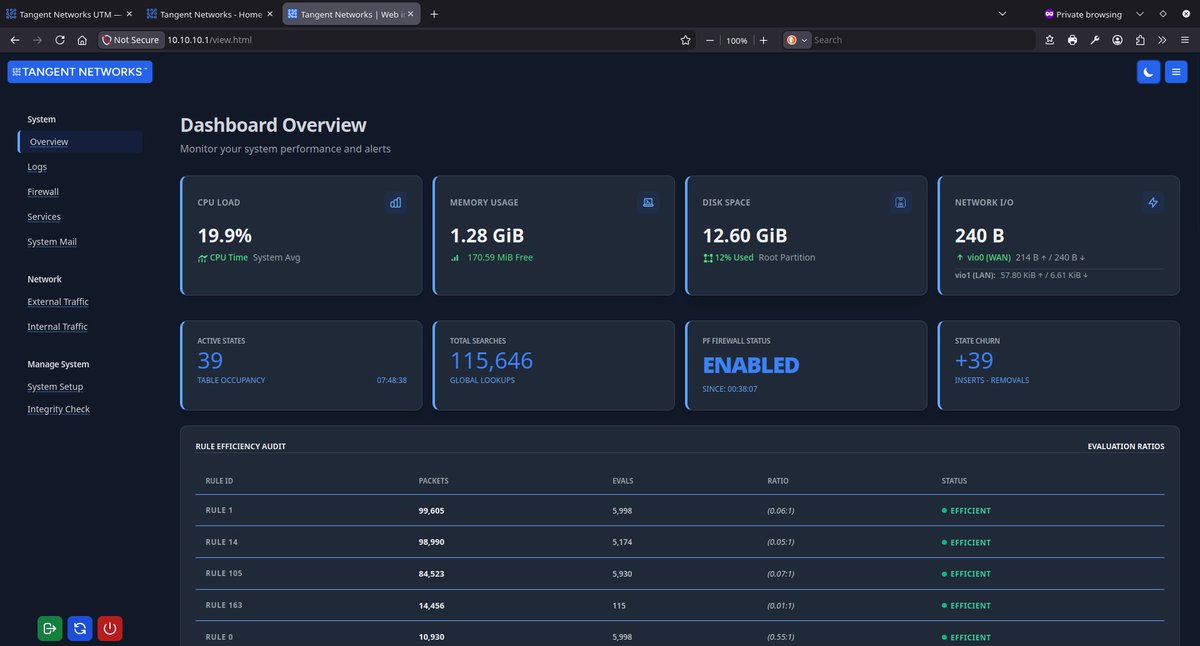Close the Tangent Networks - Home tab
This screenshot has height=646, width=1200.
click(x=269, y=14)
